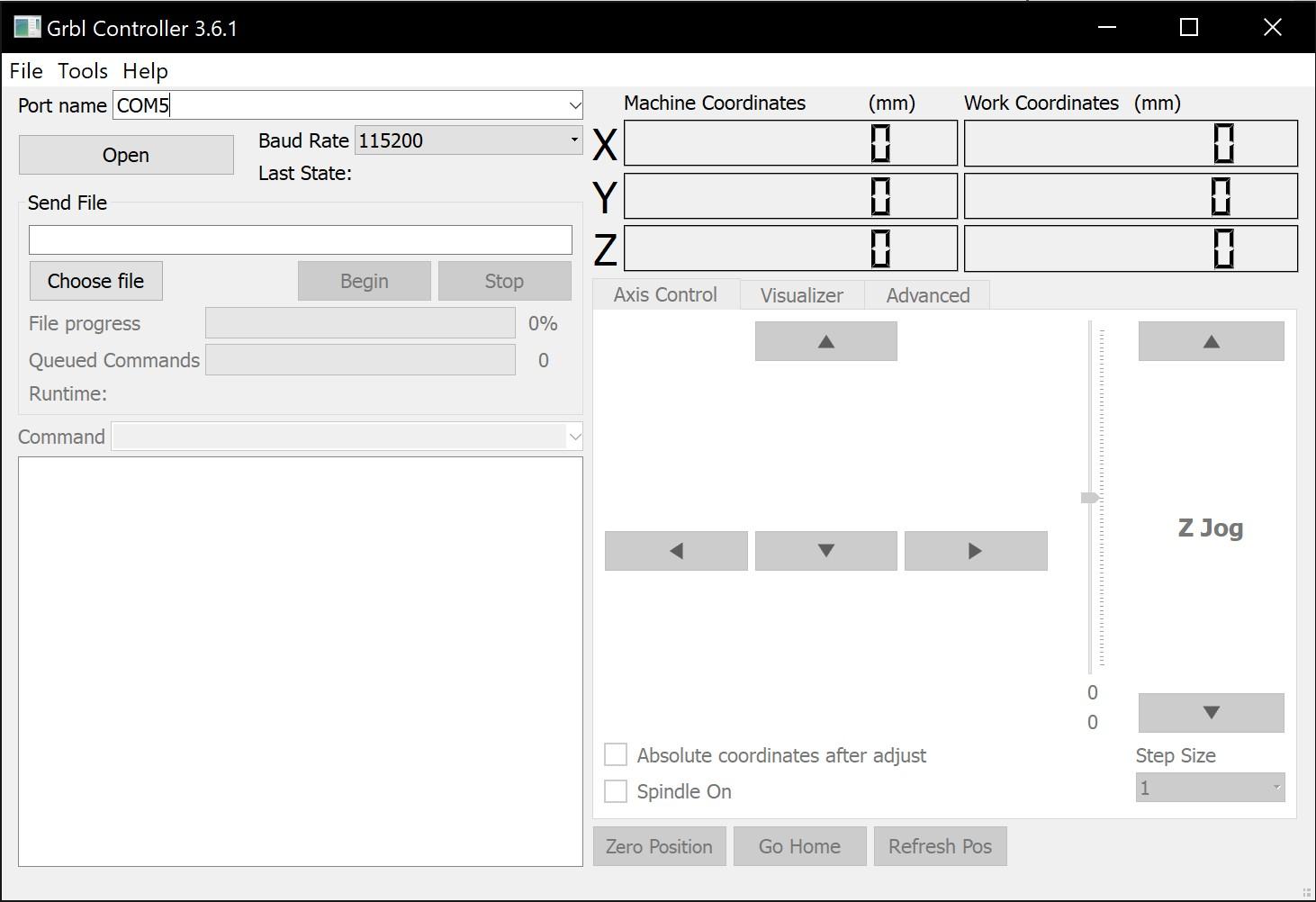Click the Last State label
Image resolution: width=1316 pixels, height=902 pixels.
click(304, 173)
